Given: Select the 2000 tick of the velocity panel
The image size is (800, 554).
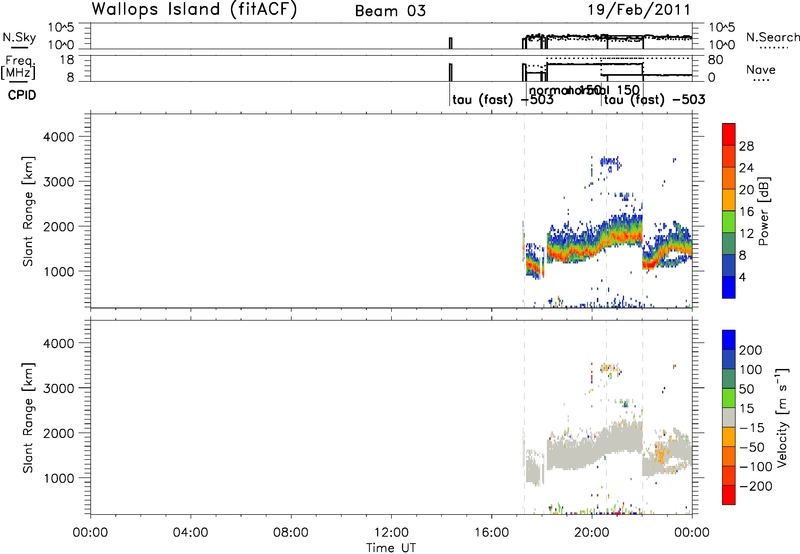Looking at the screenshot, I should 58,433.
